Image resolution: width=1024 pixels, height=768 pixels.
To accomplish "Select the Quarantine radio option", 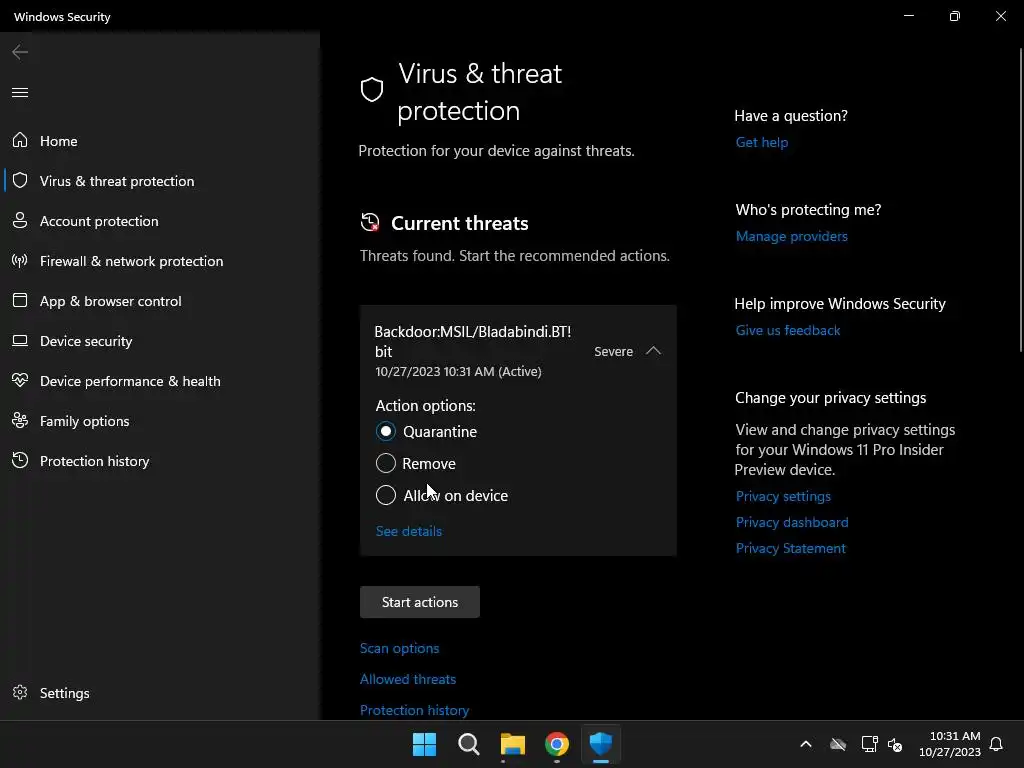I will point(386,431).
